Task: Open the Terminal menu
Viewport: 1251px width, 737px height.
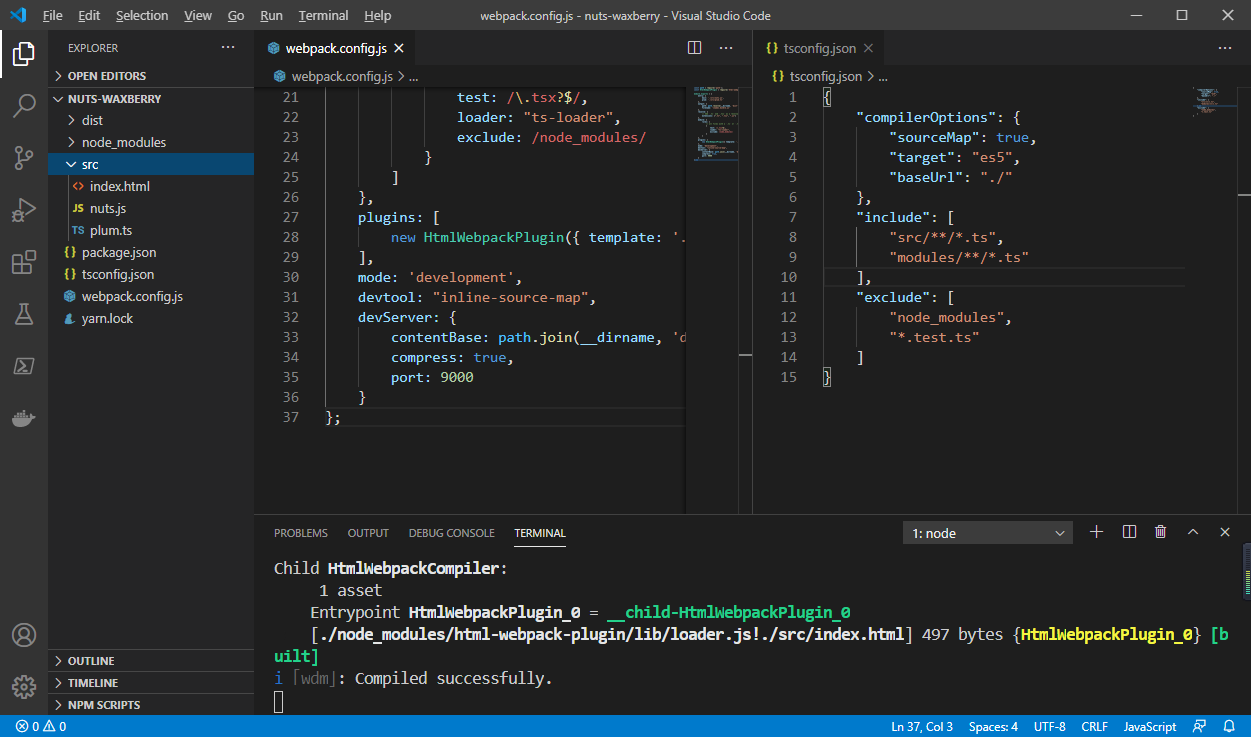Action: pos(322,15)
